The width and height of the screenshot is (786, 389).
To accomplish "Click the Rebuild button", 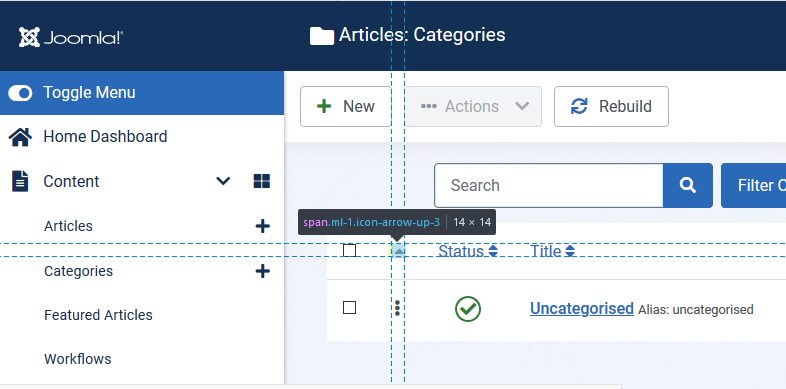I will pos(611,106).
